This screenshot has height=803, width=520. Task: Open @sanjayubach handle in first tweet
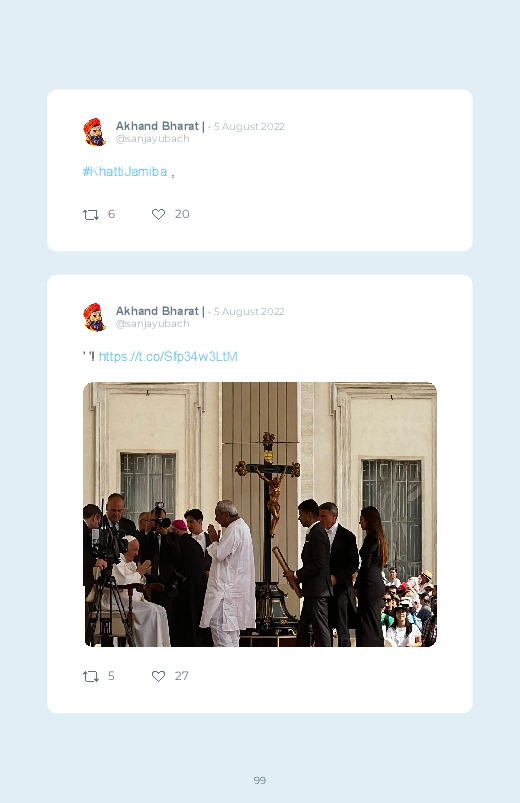point(153,139)
